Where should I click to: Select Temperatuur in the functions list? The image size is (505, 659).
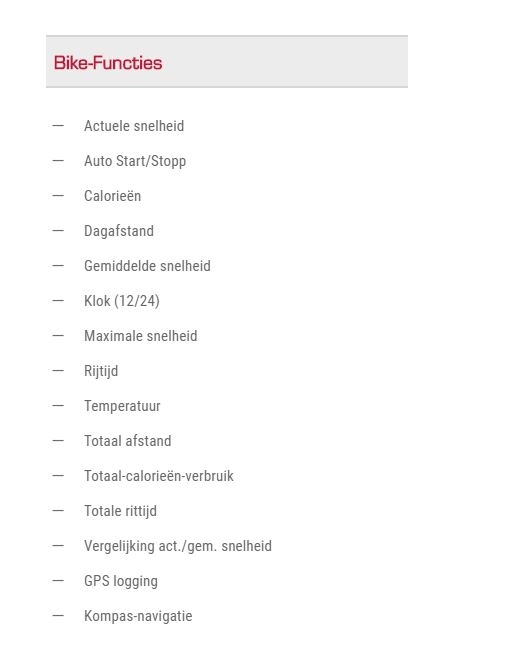(x=122, y=406)
